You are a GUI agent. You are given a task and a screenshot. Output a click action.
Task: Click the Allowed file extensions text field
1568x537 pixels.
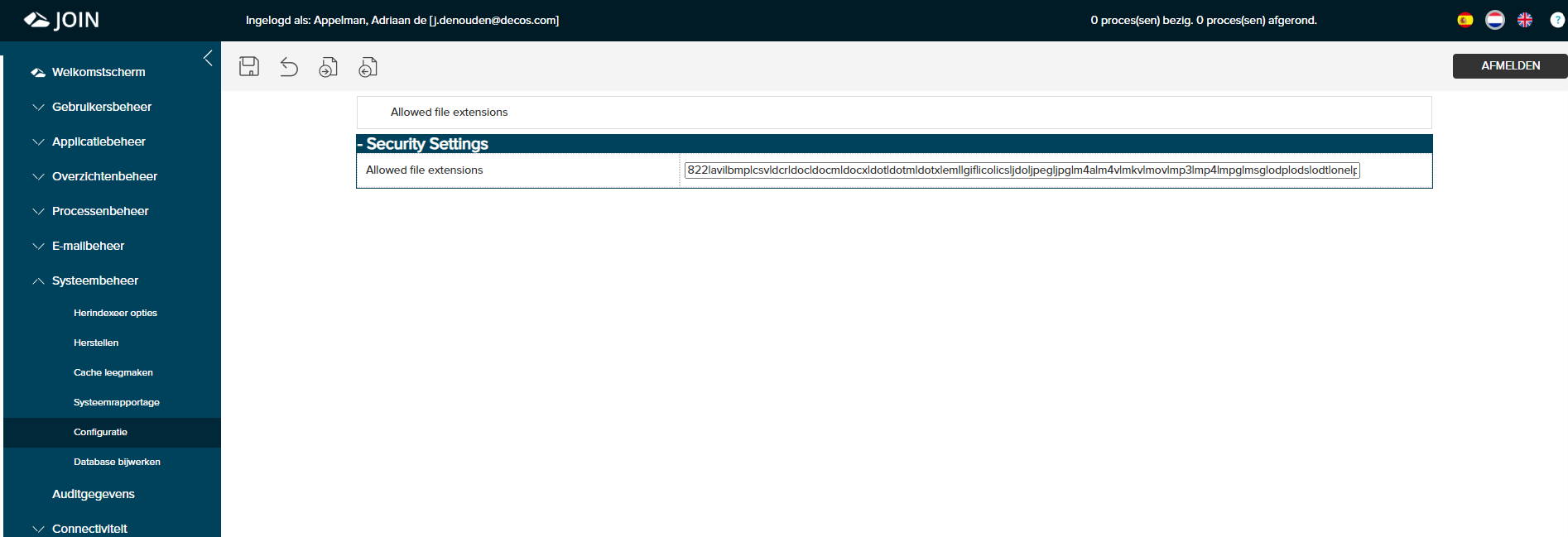click(1022, 170)
